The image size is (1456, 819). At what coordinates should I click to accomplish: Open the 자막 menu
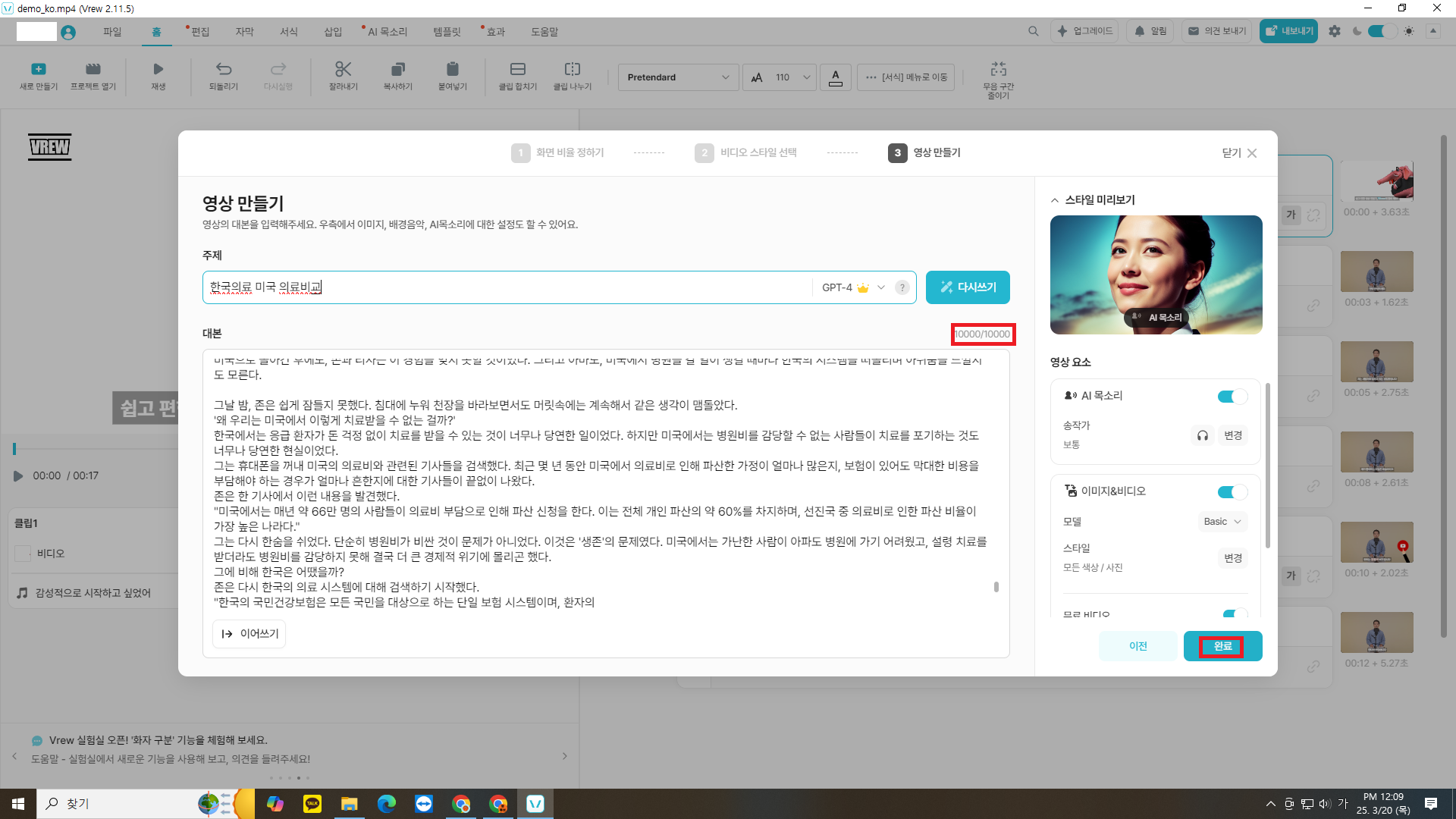click(x=244, y=32)
